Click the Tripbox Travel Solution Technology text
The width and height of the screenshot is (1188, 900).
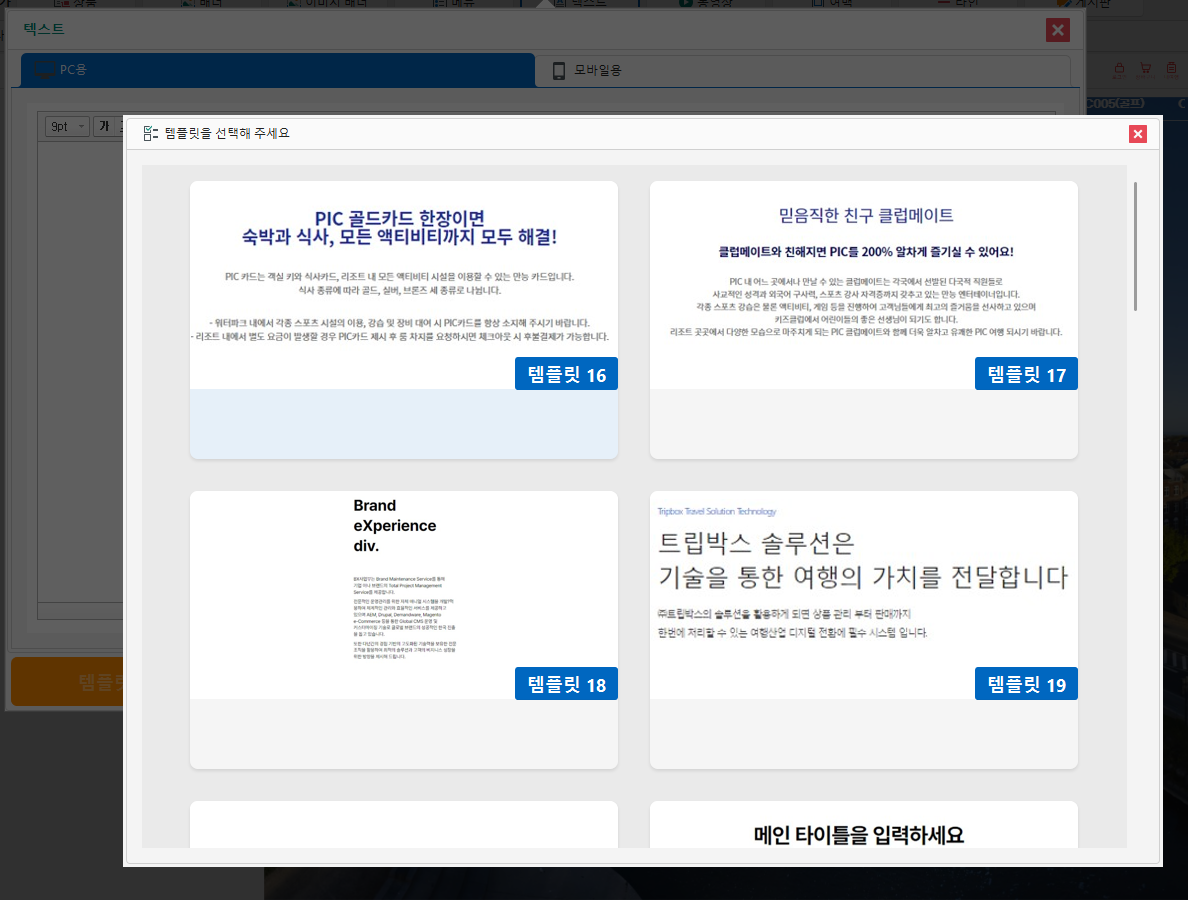pyautogui.click(x=717, y=511)
